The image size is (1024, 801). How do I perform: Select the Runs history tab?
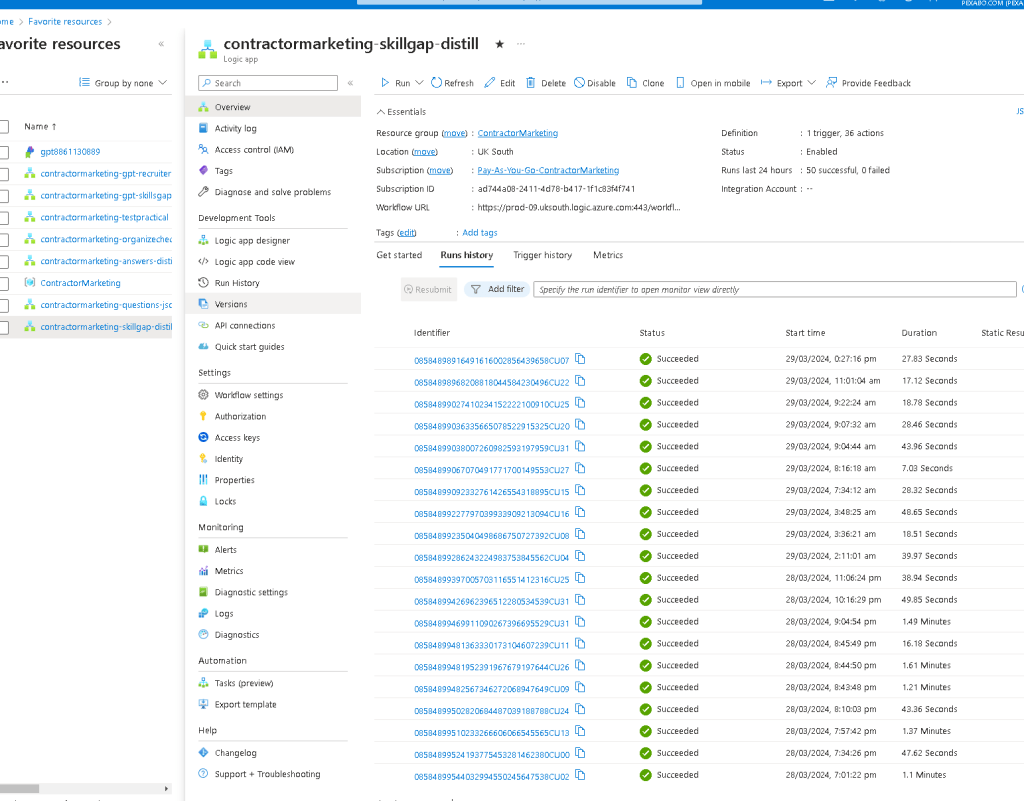coord(466,255)
